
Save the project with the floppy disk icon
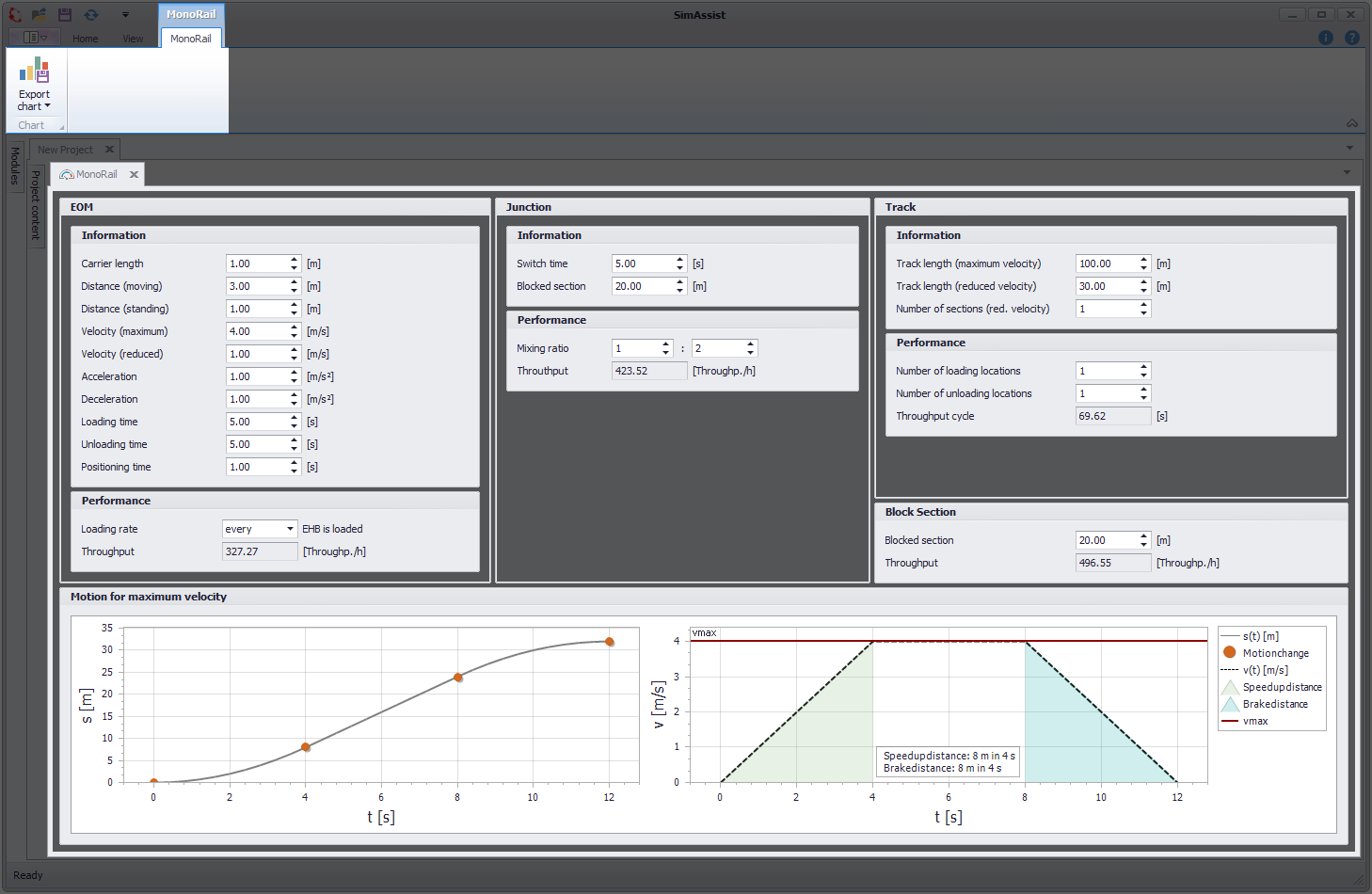64,14
